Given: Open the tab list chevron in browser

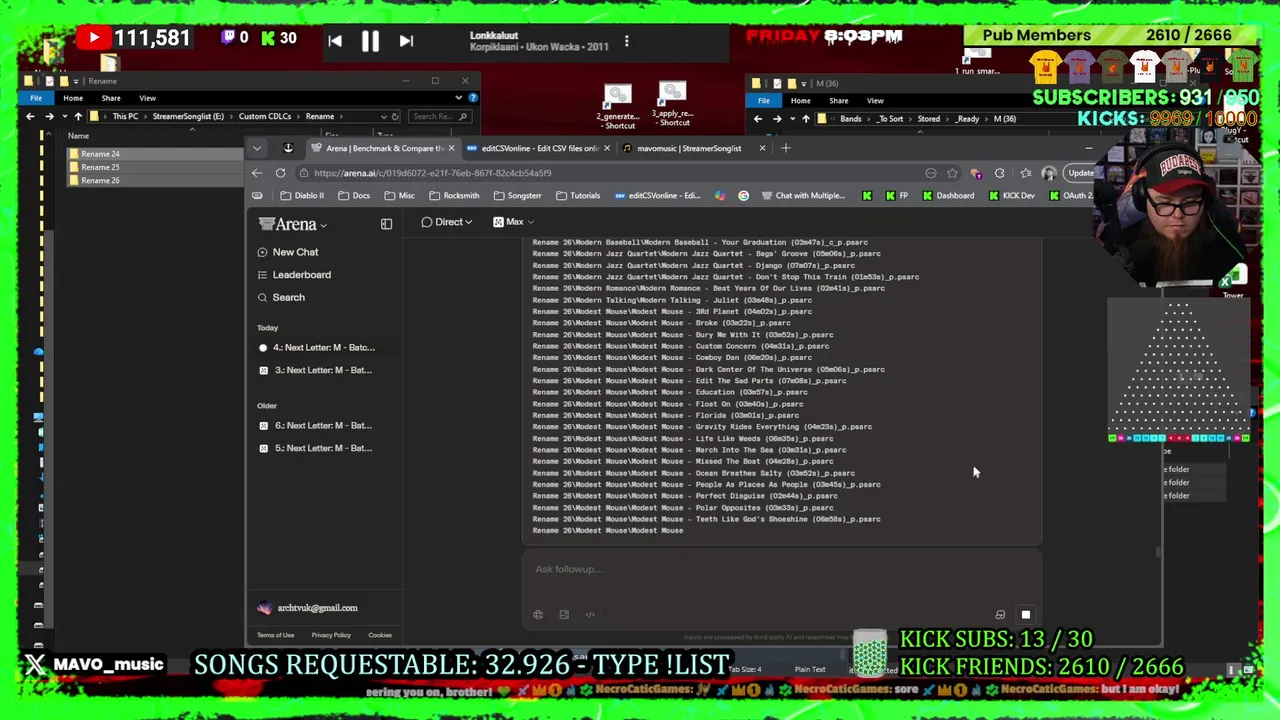Looking at the screenshot, I should tap(257, 148).
